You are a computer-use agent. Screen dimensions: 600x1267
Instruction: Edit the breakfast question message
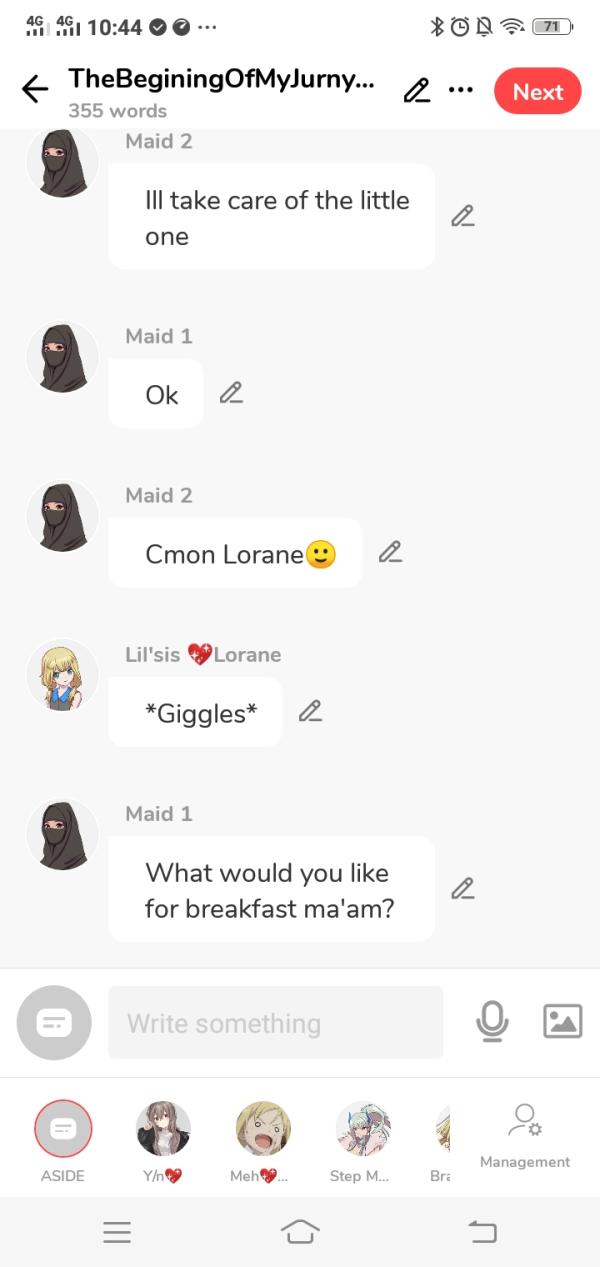(x=462, y=888)
